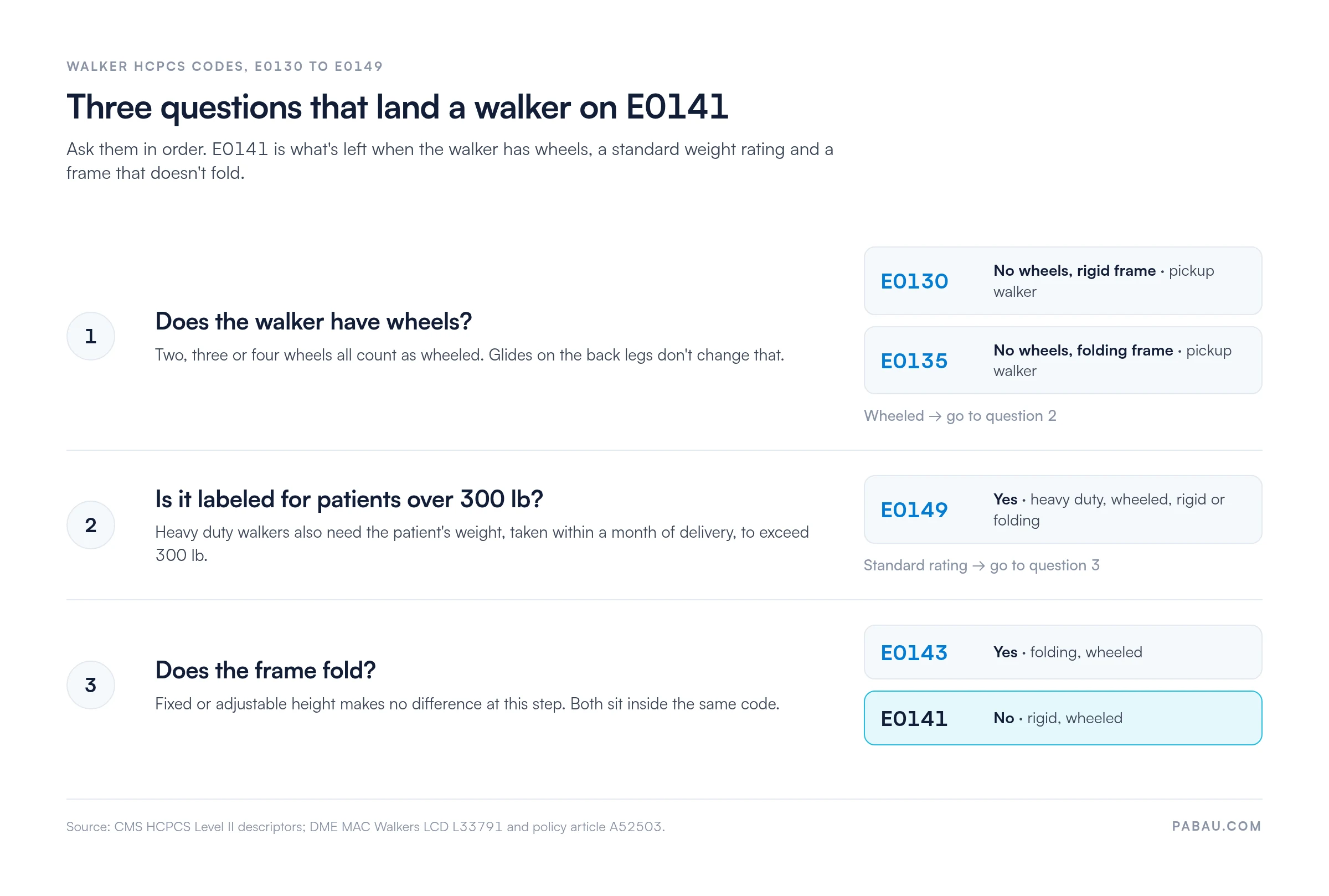Image resolution: width=1329 pixels, height=896 pixels.
Task: Click the step 2 number circle
Action: [90, 524]
